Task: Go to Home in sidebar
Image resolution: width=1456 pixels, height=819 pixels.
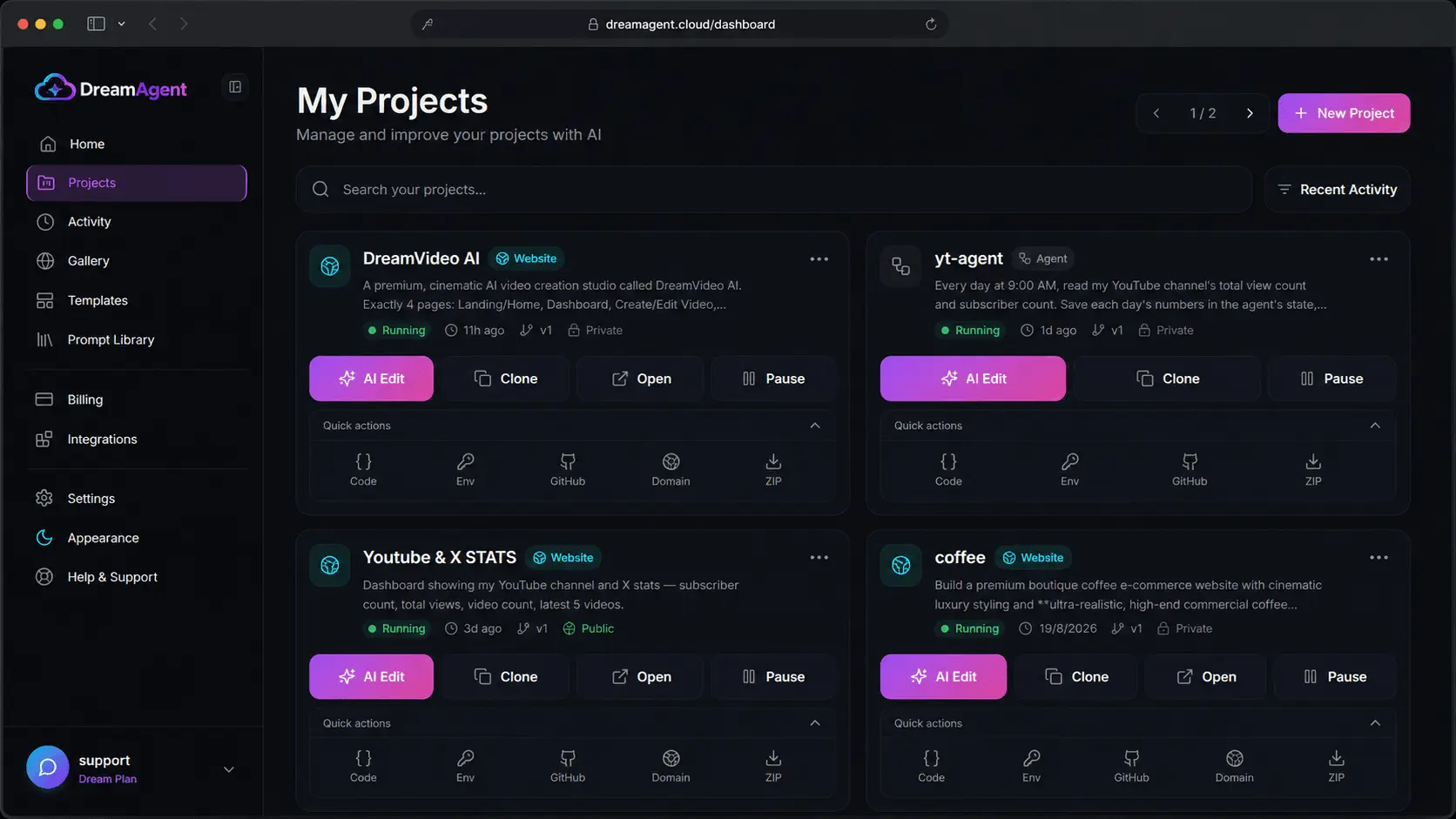Action: (137, 144)
